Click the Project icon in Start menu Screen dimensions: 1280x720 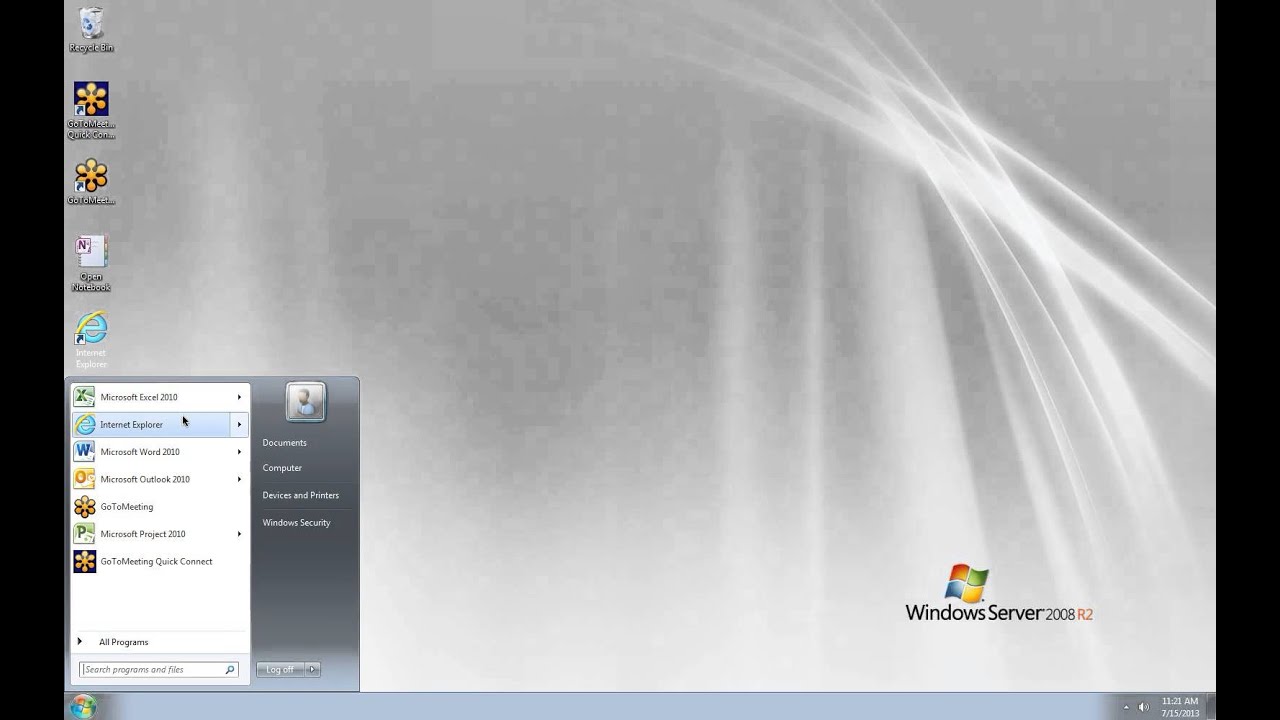pyautogui.click(x=85, y=534)
